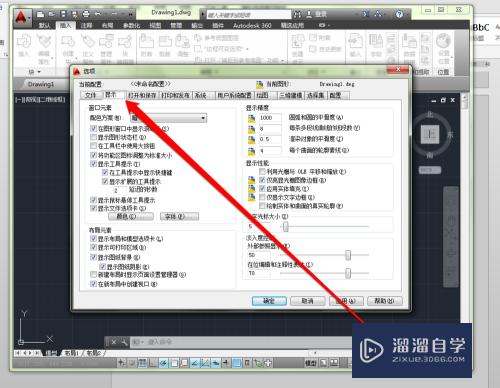Toggle 'Display scroll bars in drawing window' checkbox
The image size is (500, 388).
coord(93,128)
